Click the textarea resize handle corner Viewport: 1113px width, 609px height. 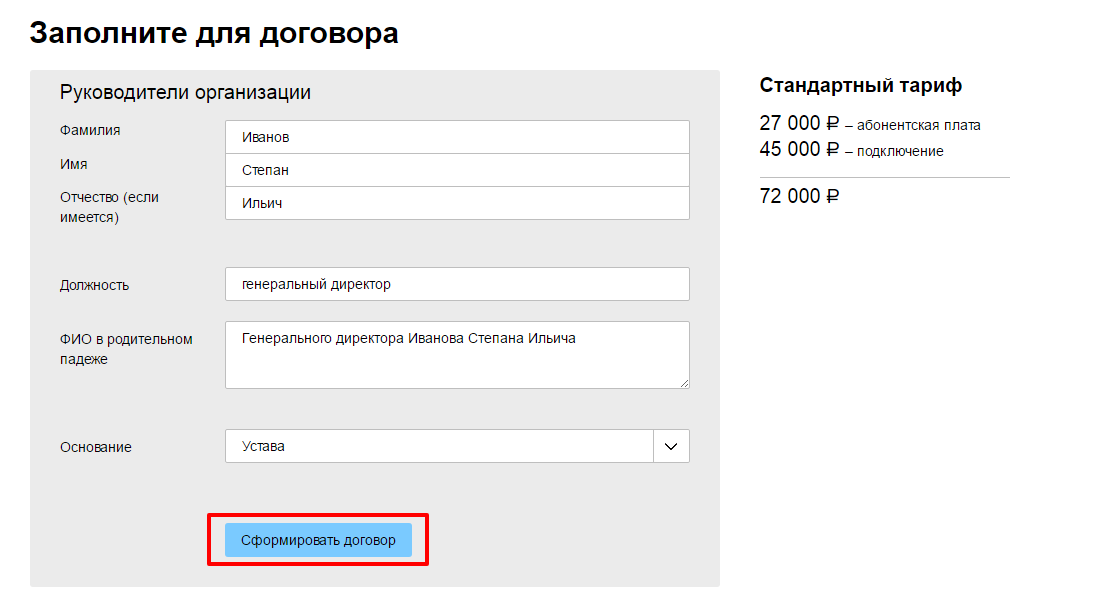[x=685, y=383]
